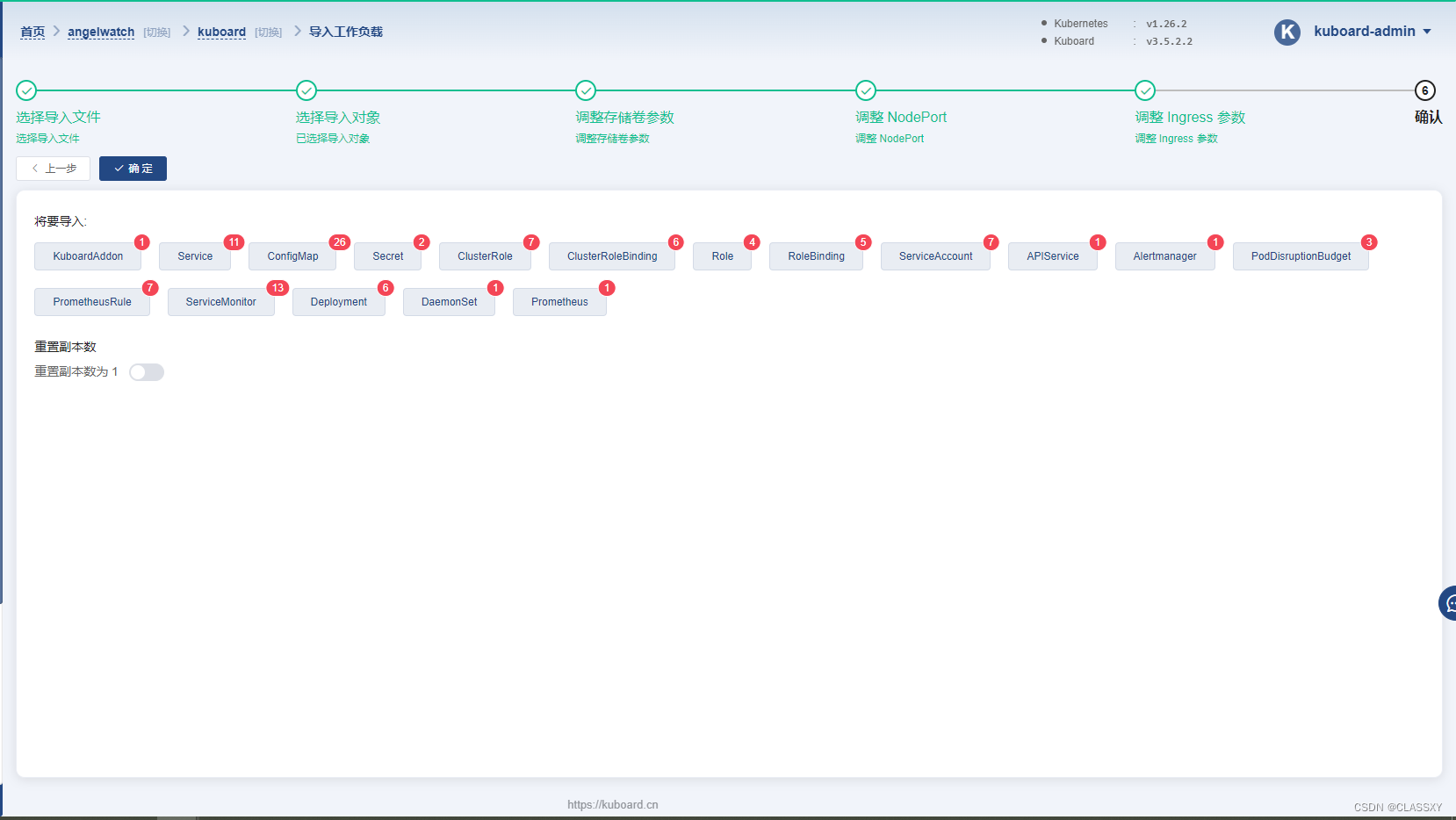Click the Alertmanager resource tag
Screen dimensions: 1456x820
[x=1164, y=256]
